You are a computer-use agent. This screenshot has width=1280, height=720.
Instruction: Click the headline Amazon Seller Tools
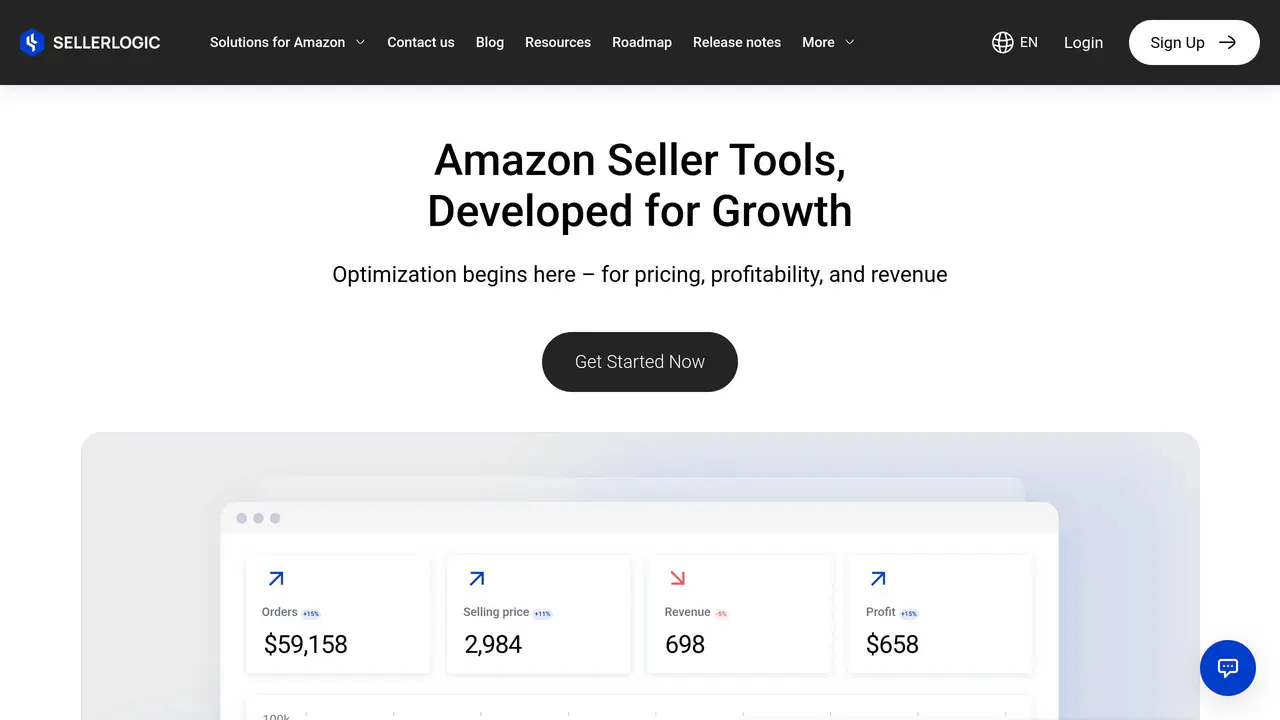[x=640, y=160]
